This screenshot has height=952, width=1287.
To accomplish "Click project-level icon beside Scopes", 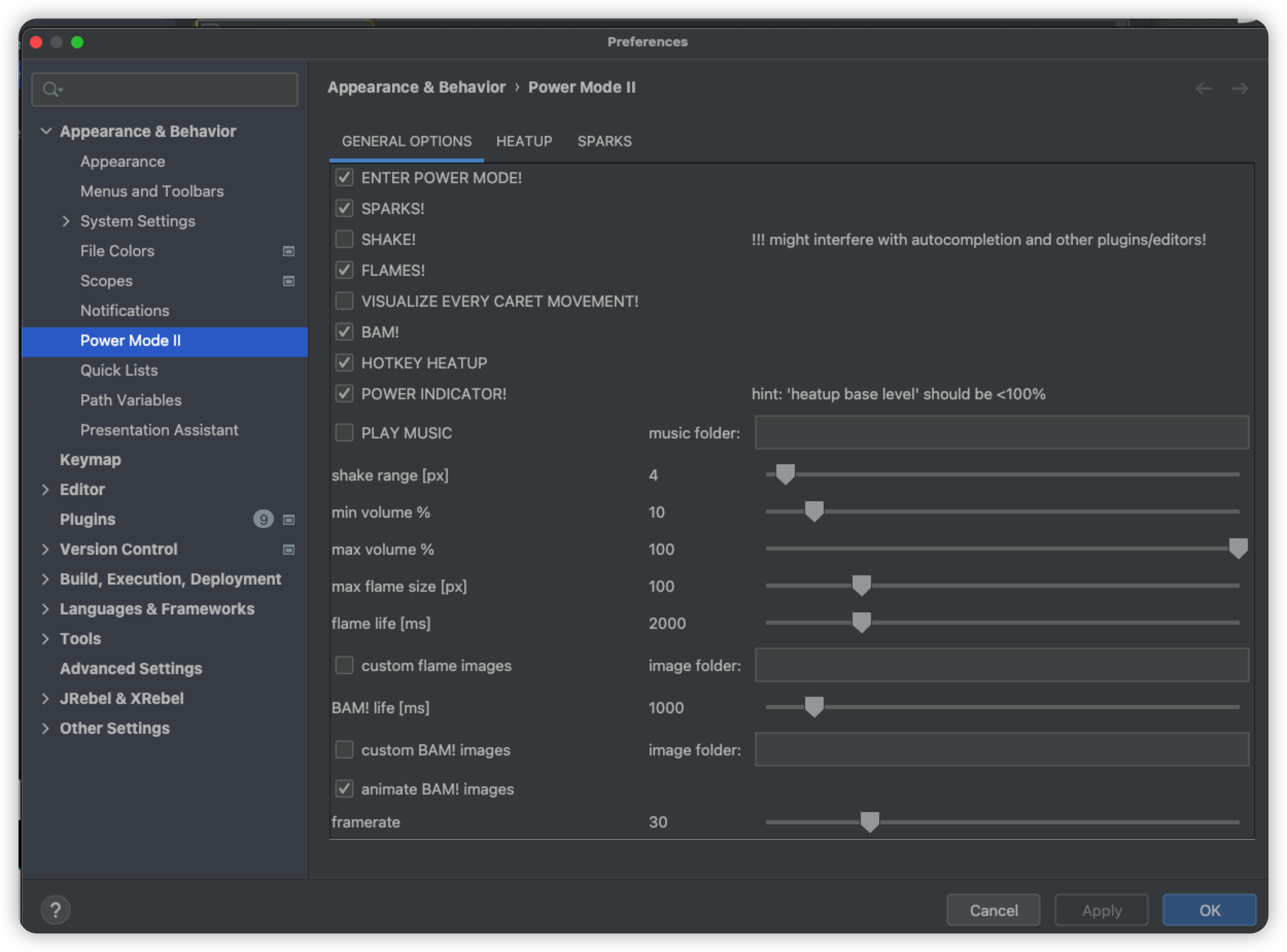I will click(x=289, y=281).
